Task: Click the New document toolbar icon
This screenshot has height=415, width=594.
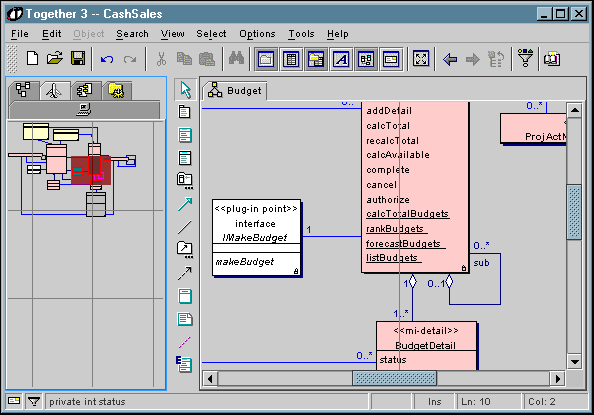Action: [x=33, y=59]
